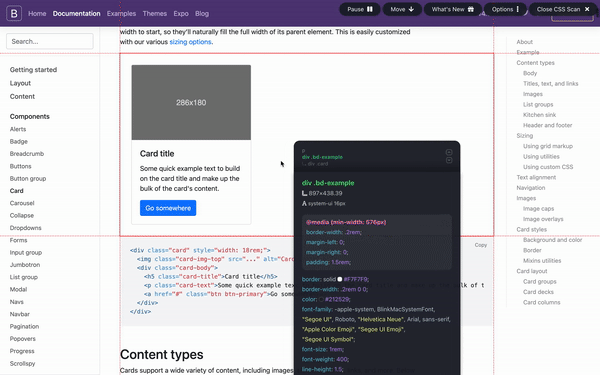Screen dimensions: 600x375
Task: Jump to About in table of contents
Action: [x=525, y=42]
